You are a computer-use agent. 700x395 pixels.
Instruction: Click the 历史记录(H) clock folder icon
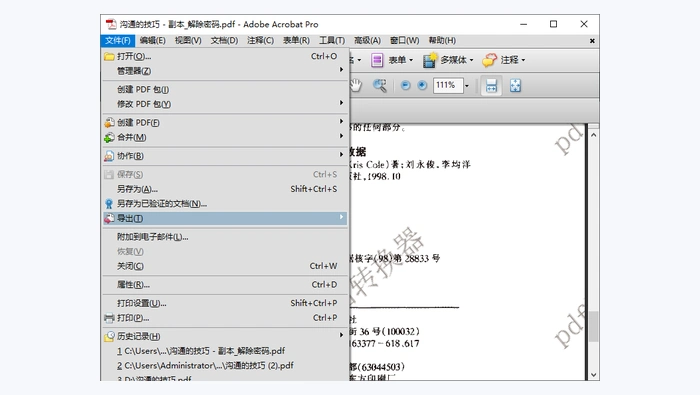[109, 337]
